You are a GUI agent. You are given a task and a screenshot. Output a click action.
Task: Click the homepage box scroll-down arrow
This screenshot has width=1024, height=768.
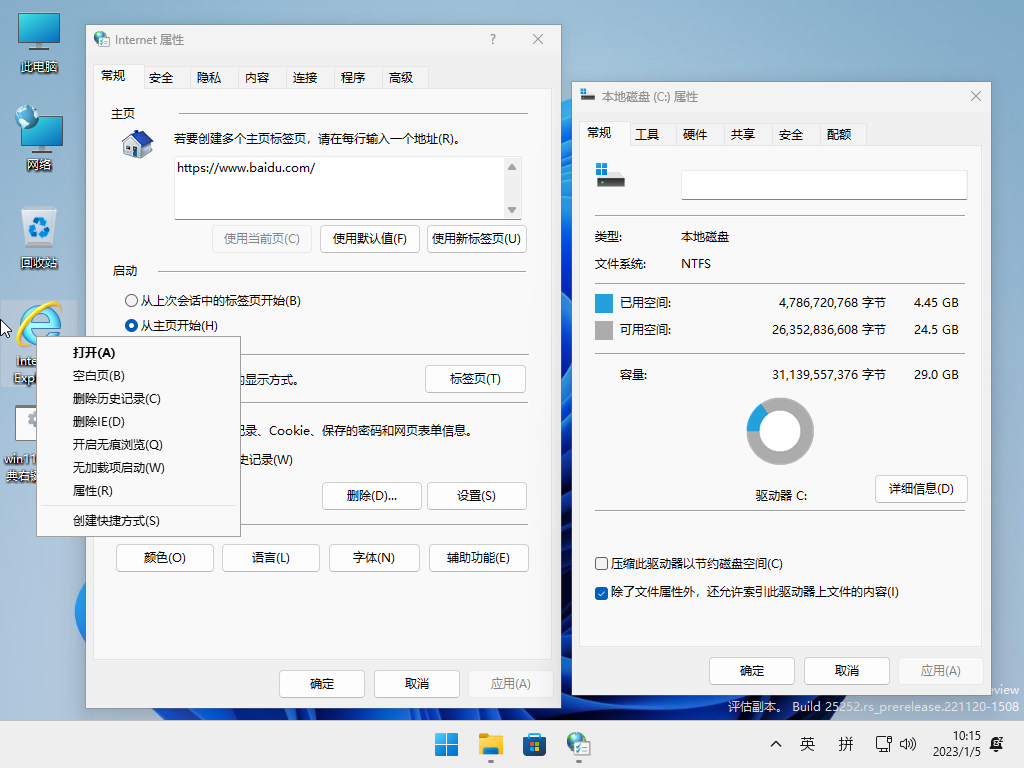pyautogui.click(x=512, y=210)
